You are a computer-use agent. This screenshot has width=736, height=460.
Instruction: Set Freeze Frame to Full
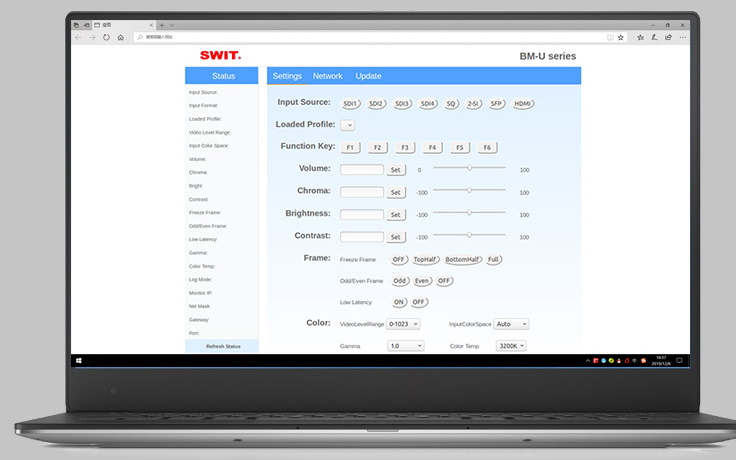[x=494, y=260]
